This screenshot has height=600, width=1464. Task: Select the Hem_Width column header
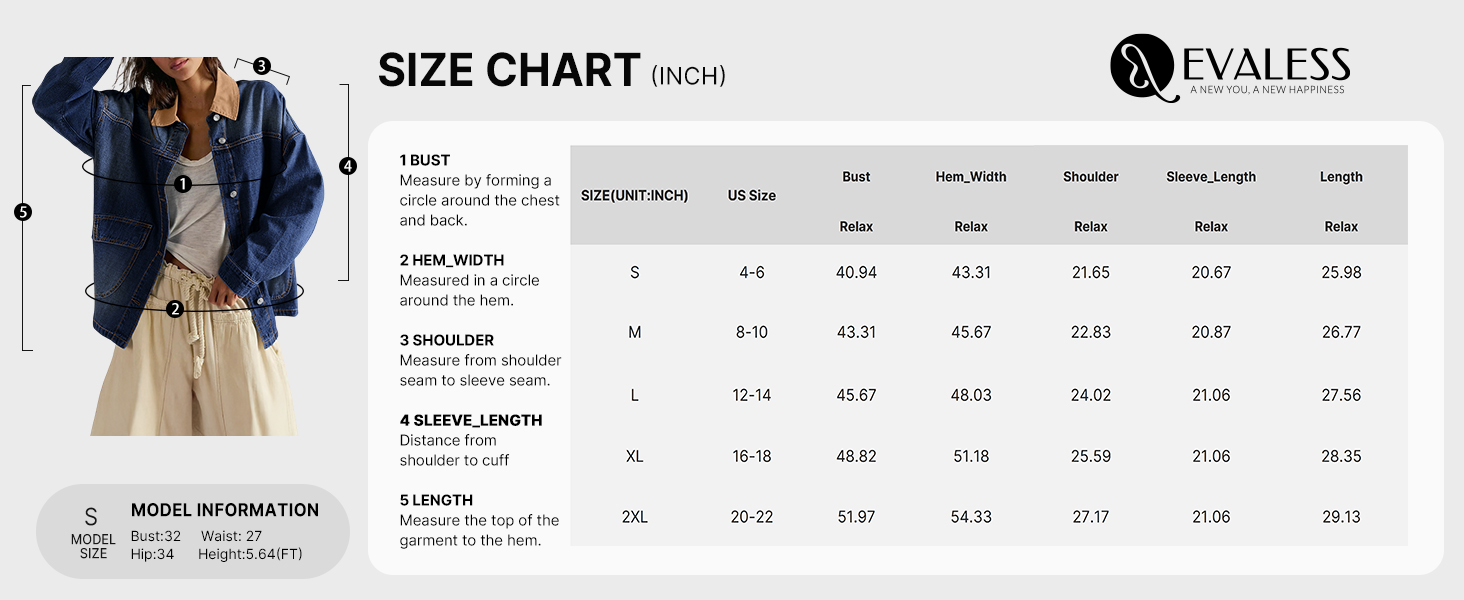coord(971,177)
